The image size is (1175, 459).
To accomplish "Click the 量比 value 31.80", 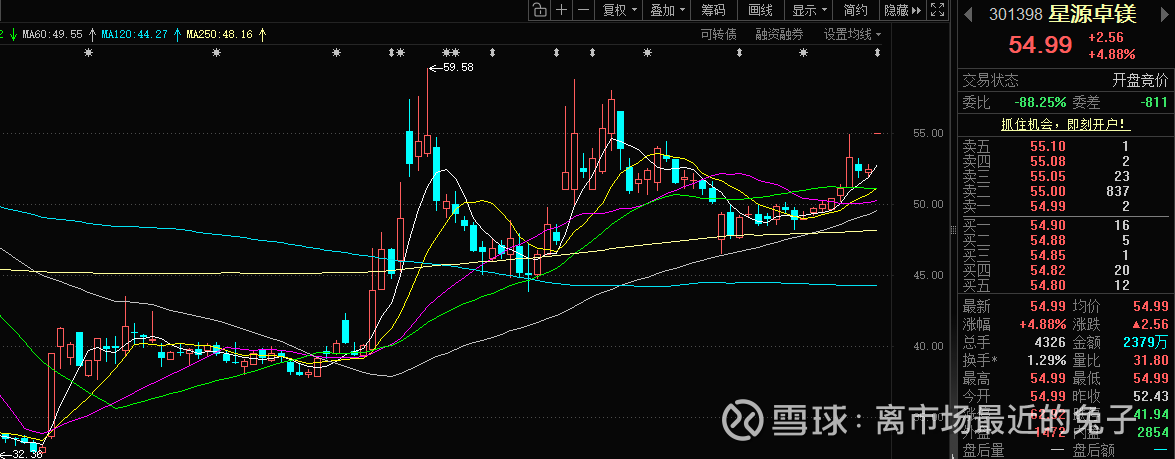I will click(1149, 360).
